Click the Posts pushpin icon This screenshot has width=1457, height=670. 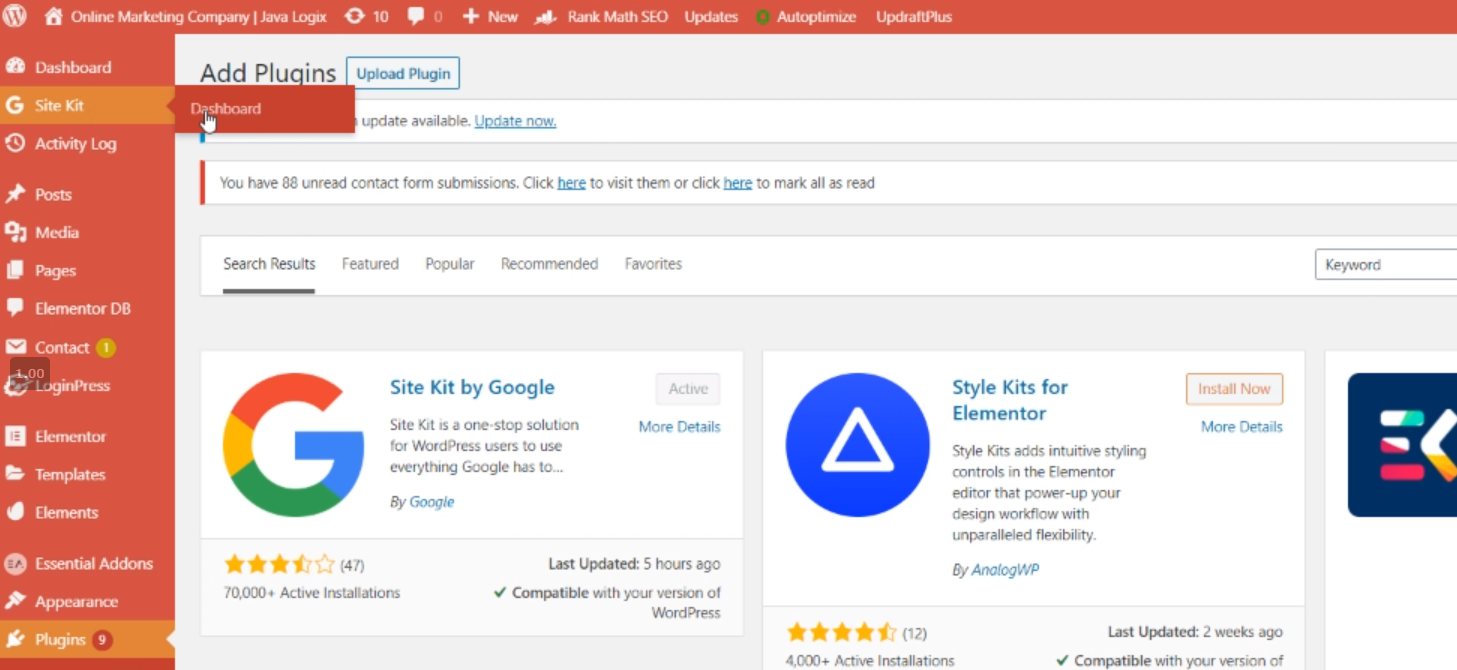(15, 194)
